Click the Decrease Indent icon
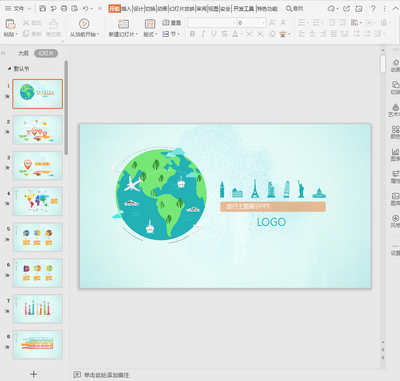The height and width of the screenshot is (381, 400). 332,23
